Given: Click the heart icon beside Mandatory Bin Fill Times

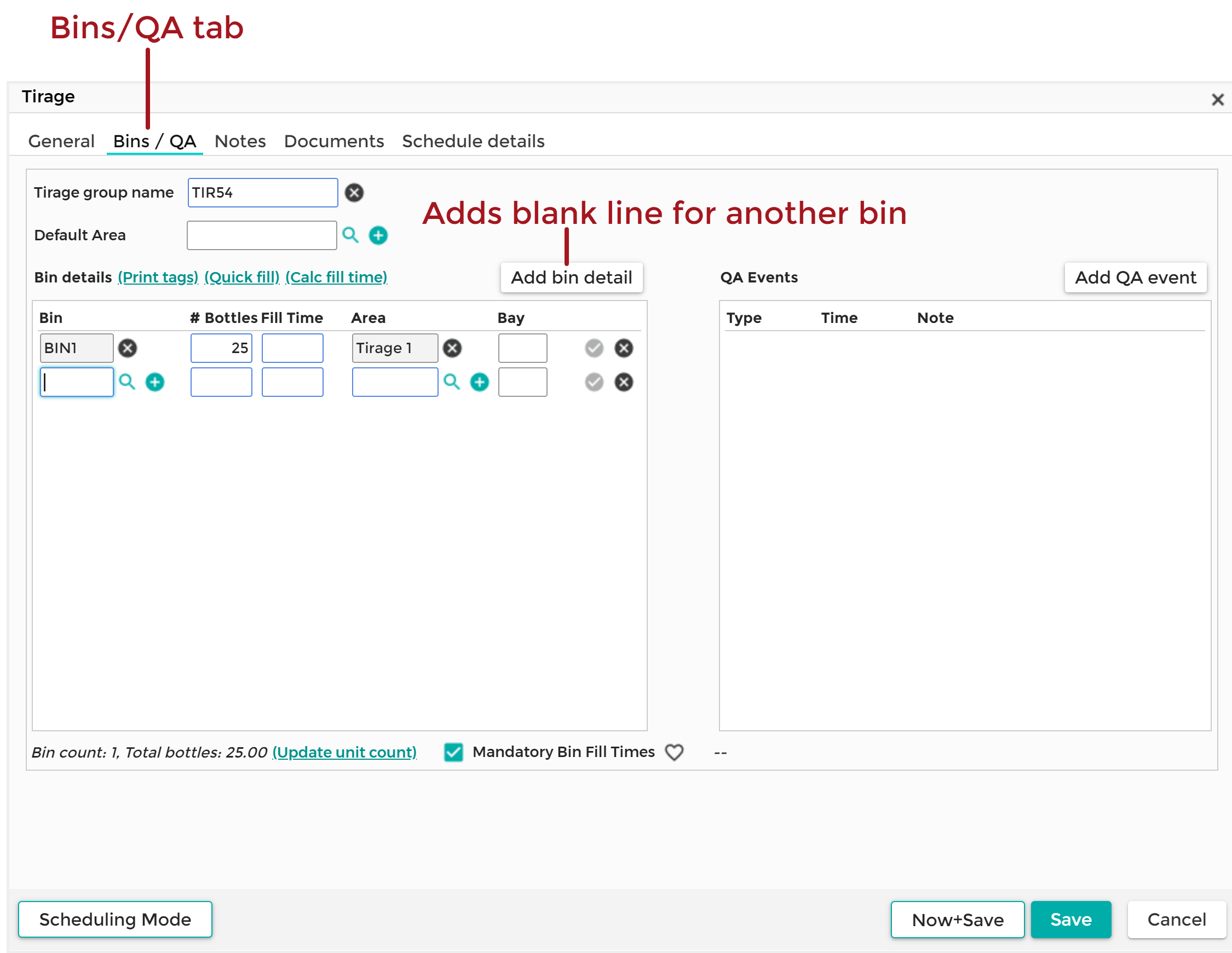Looking at the screenshot, I should pyautogui.click(x=674, y=752).
